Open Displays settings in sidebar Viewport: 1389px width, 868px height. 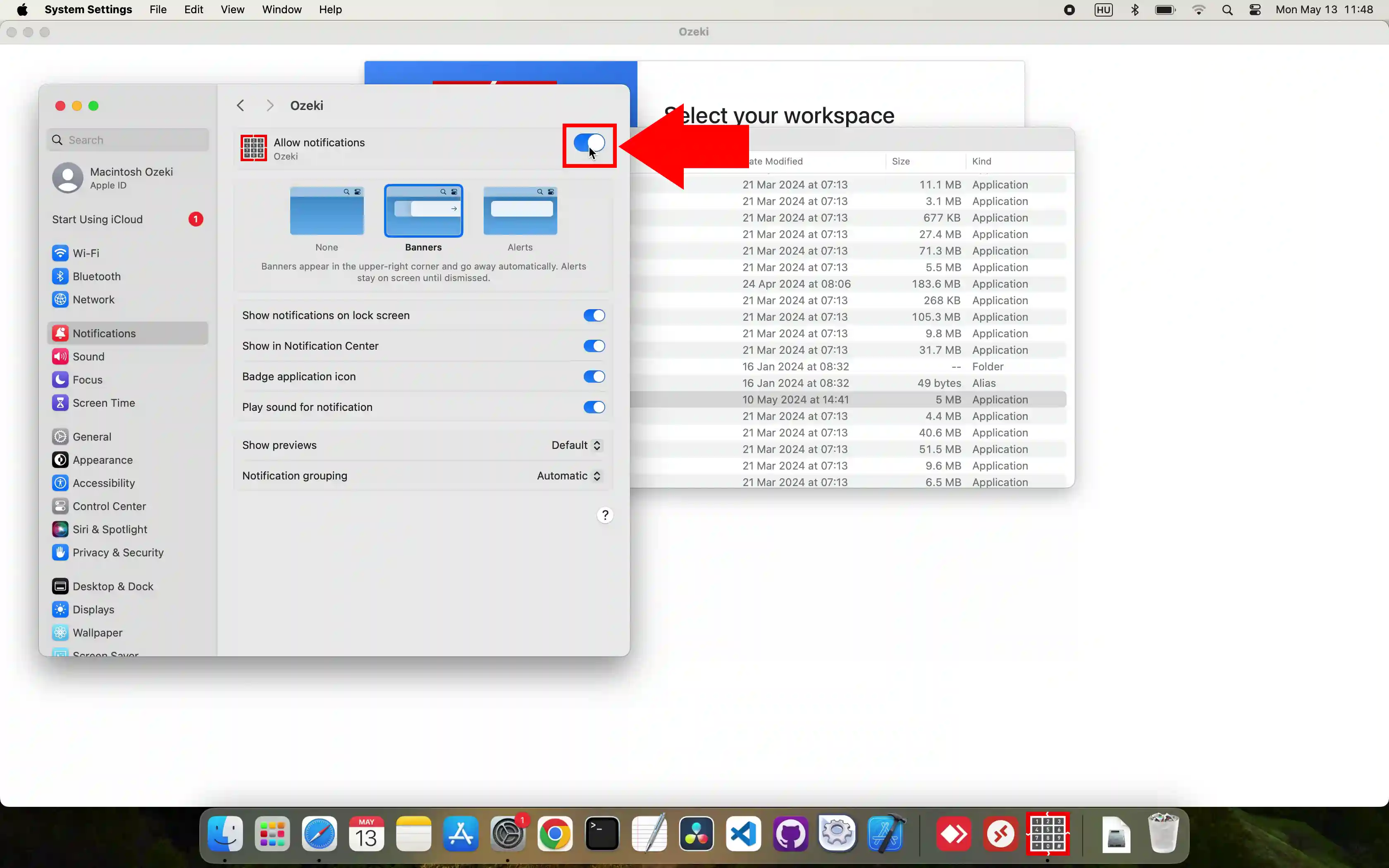pos(128,610)
